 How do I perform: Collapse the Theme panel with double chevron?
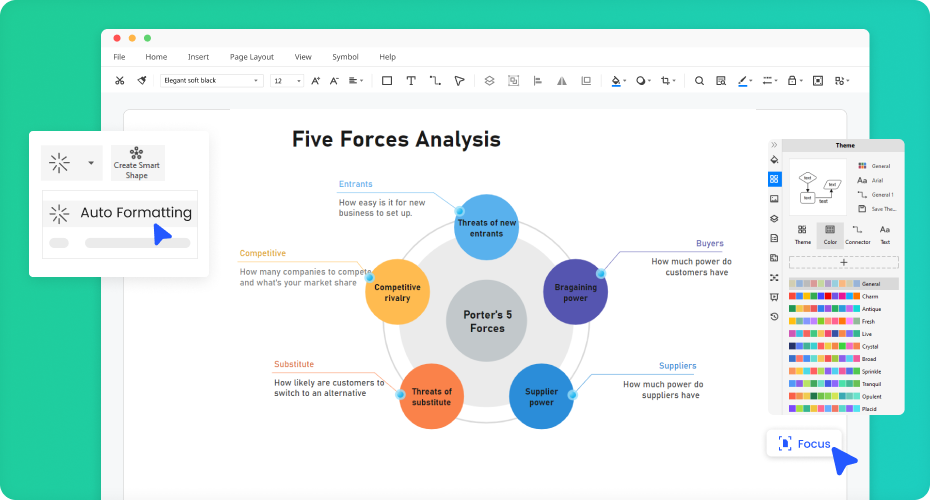coord(774,145)
